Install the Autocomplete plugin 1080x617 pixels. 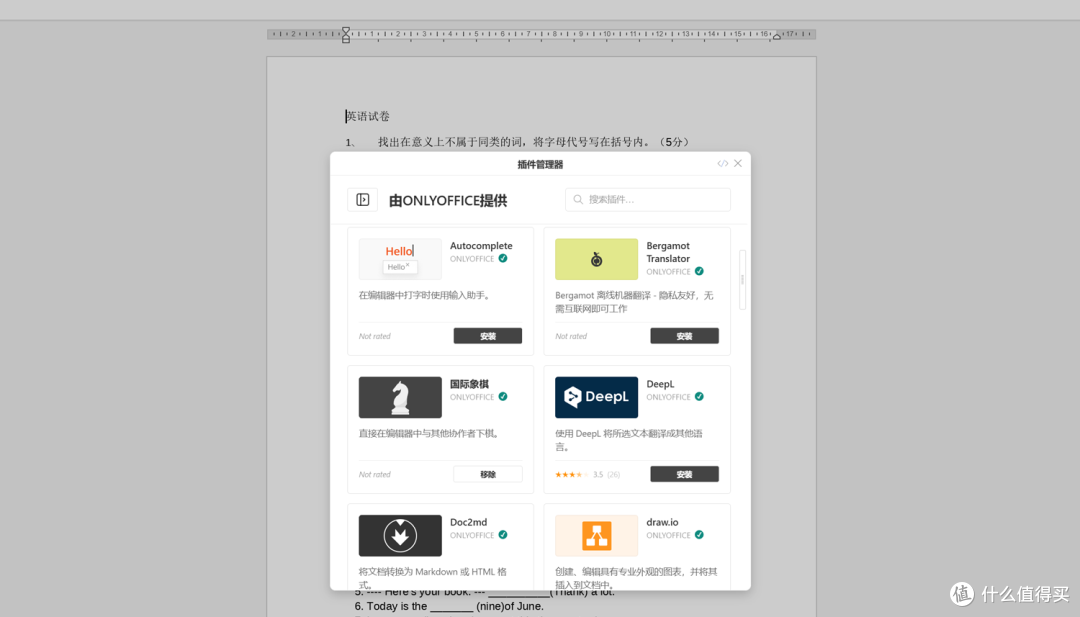point(488,336)
